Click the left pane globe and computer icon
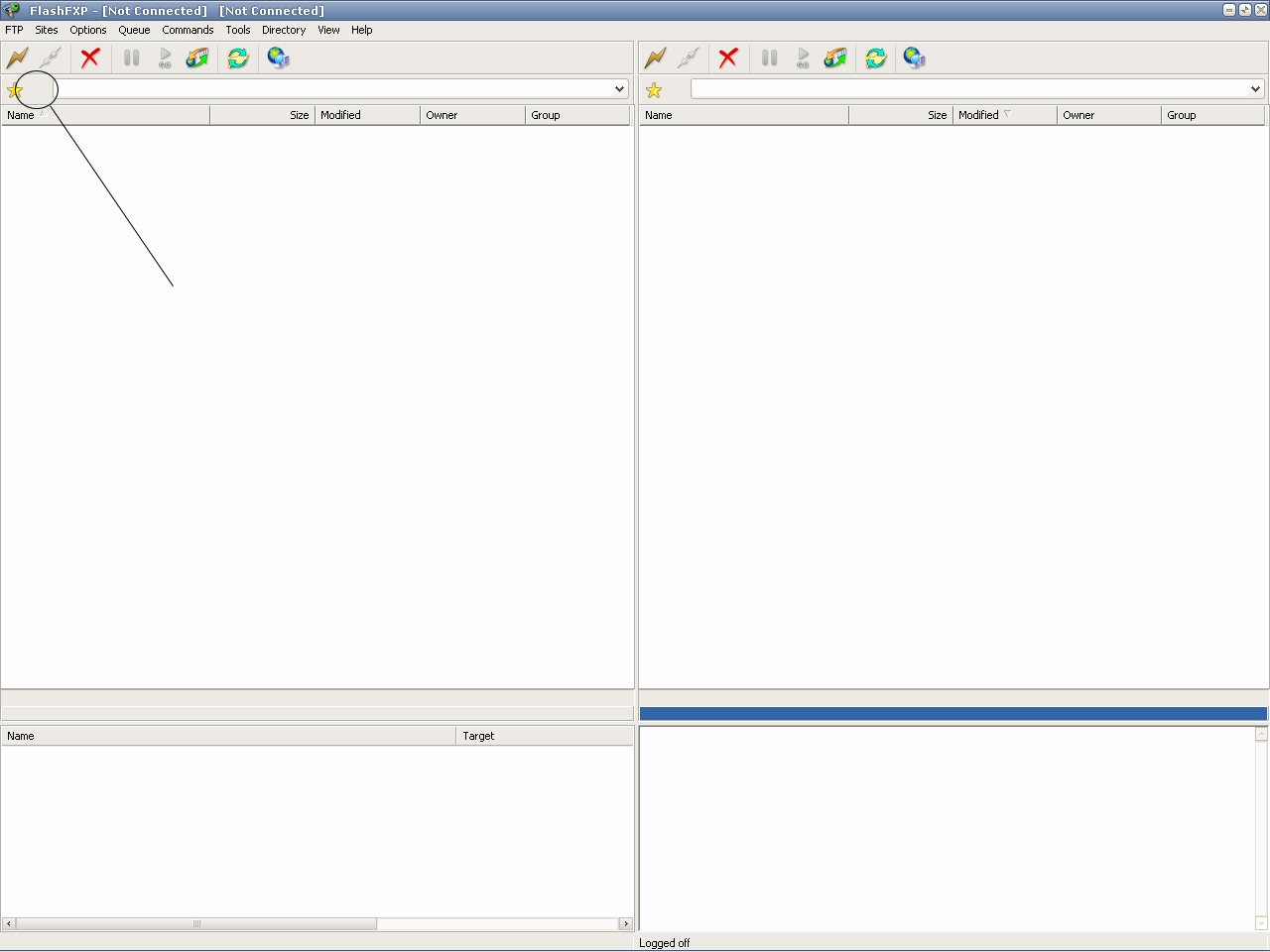Viewport: 1270px width, 952px height. click(x=279, y=58)
